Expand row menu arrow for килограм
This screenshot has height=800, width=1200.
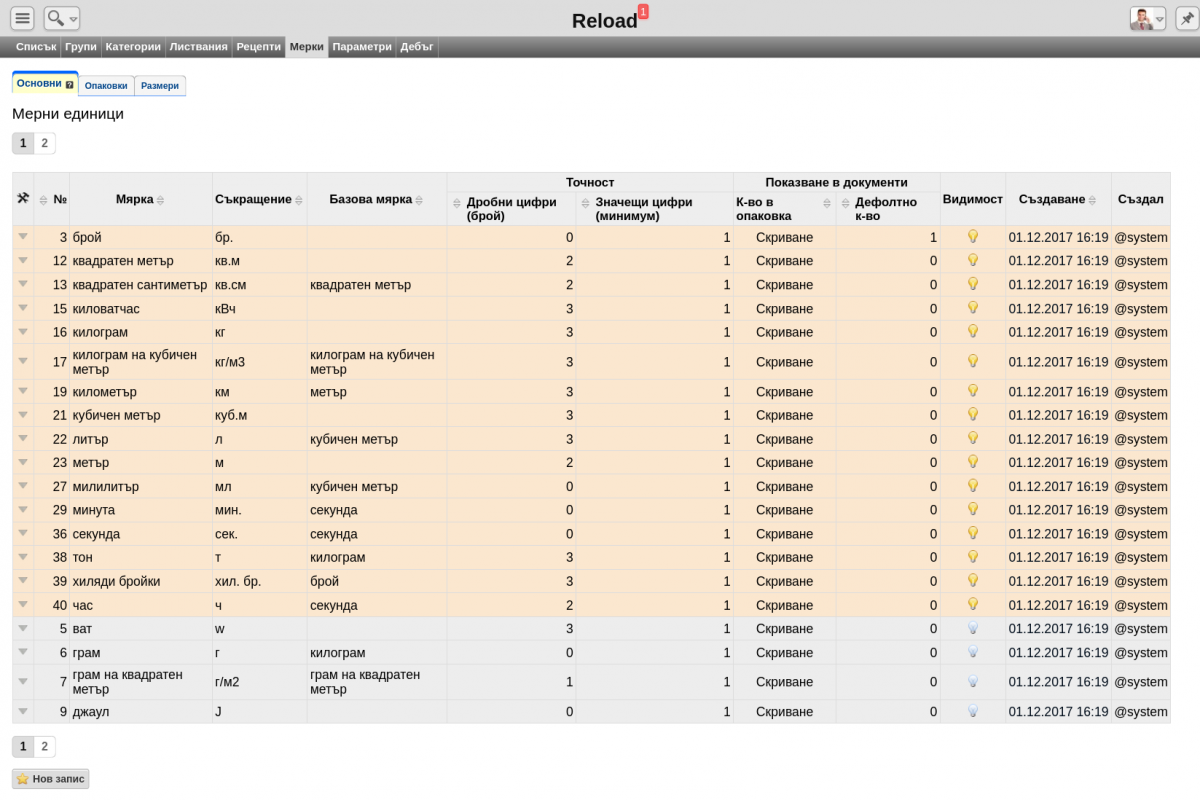pyautogui.click(x=23, y=331)
